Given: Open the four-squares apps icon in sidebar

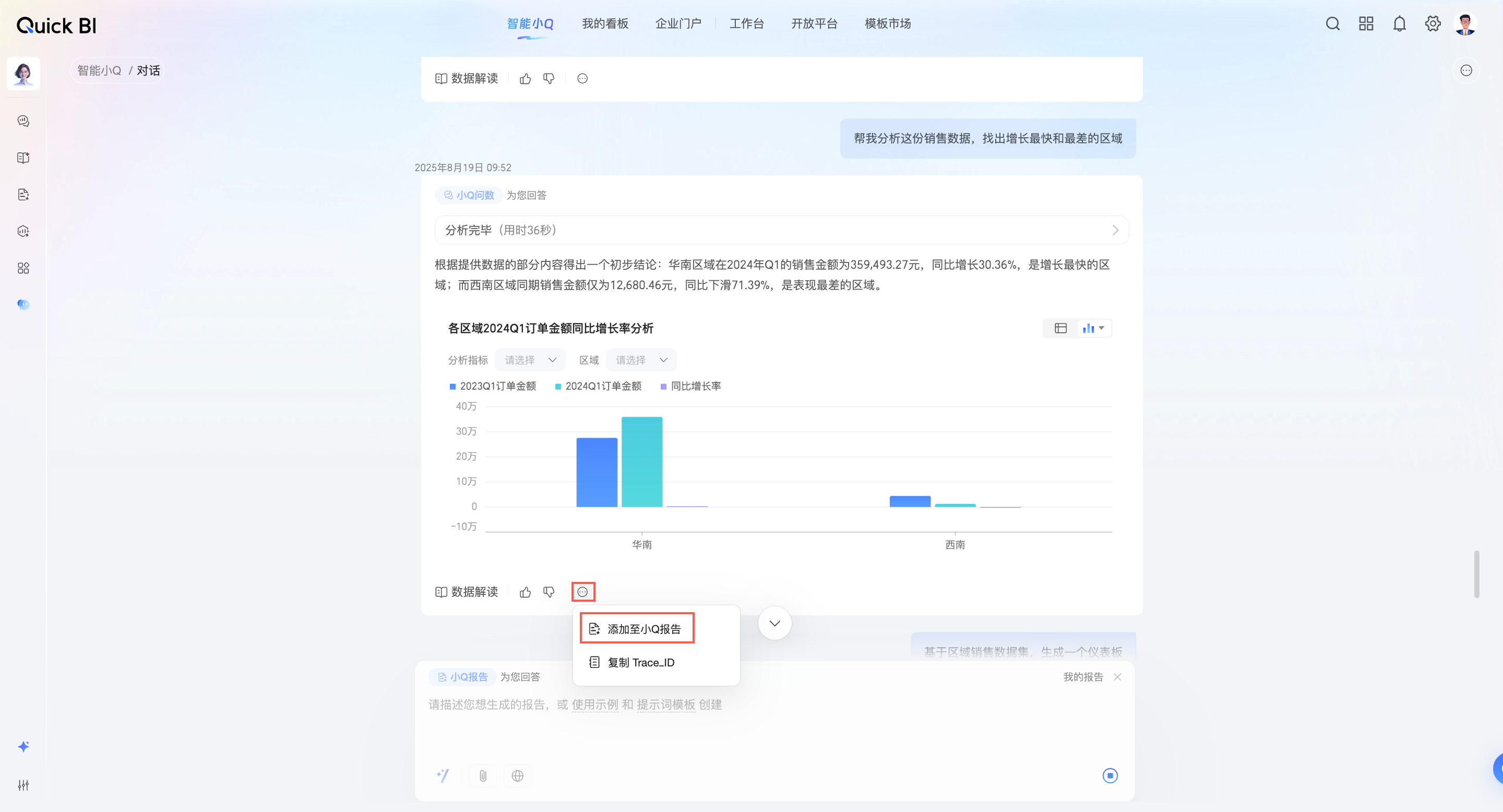Looking at the screenshot, I should click(23, 268).
